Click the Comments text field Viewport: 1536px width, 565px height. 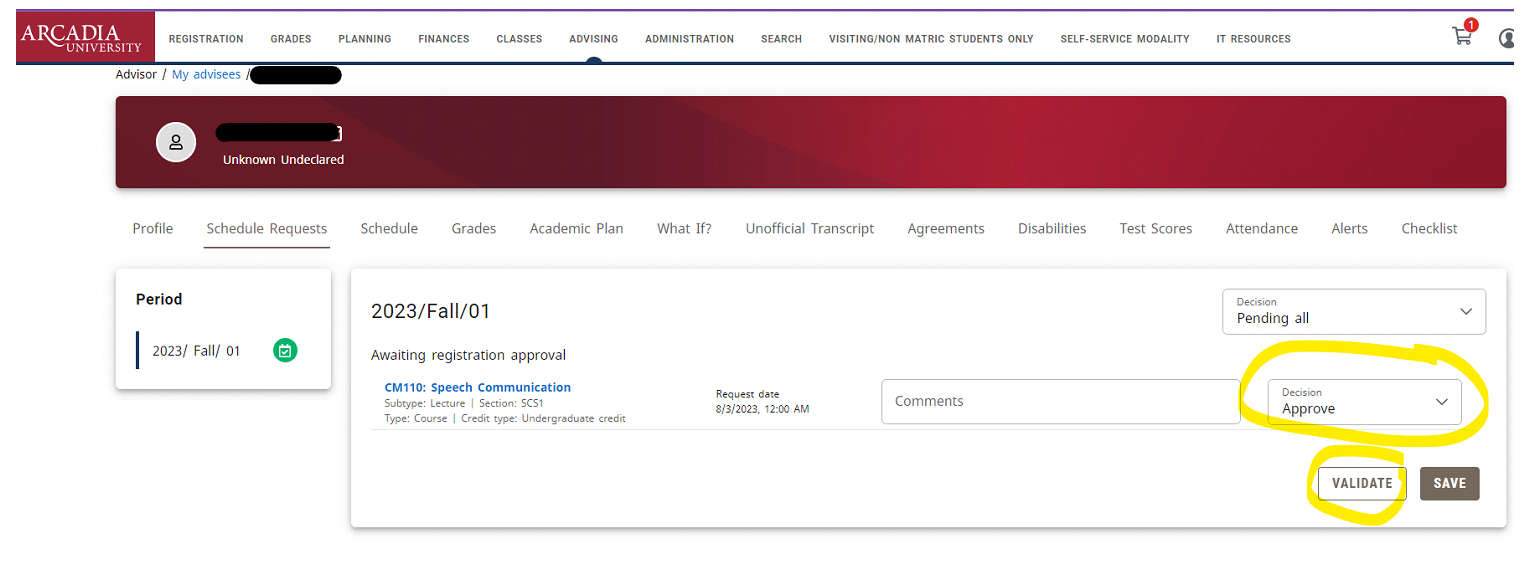(x=1060, y=401)
